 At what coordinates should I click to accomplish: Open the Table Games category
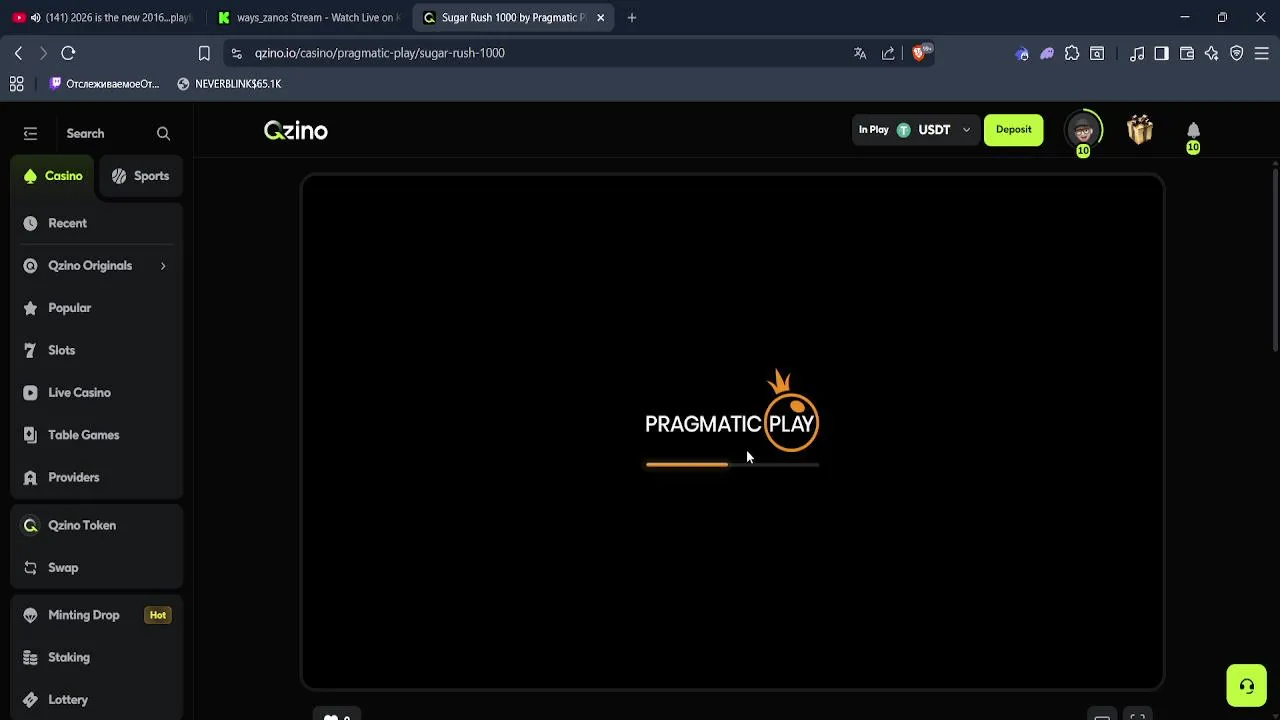point(97,435)
